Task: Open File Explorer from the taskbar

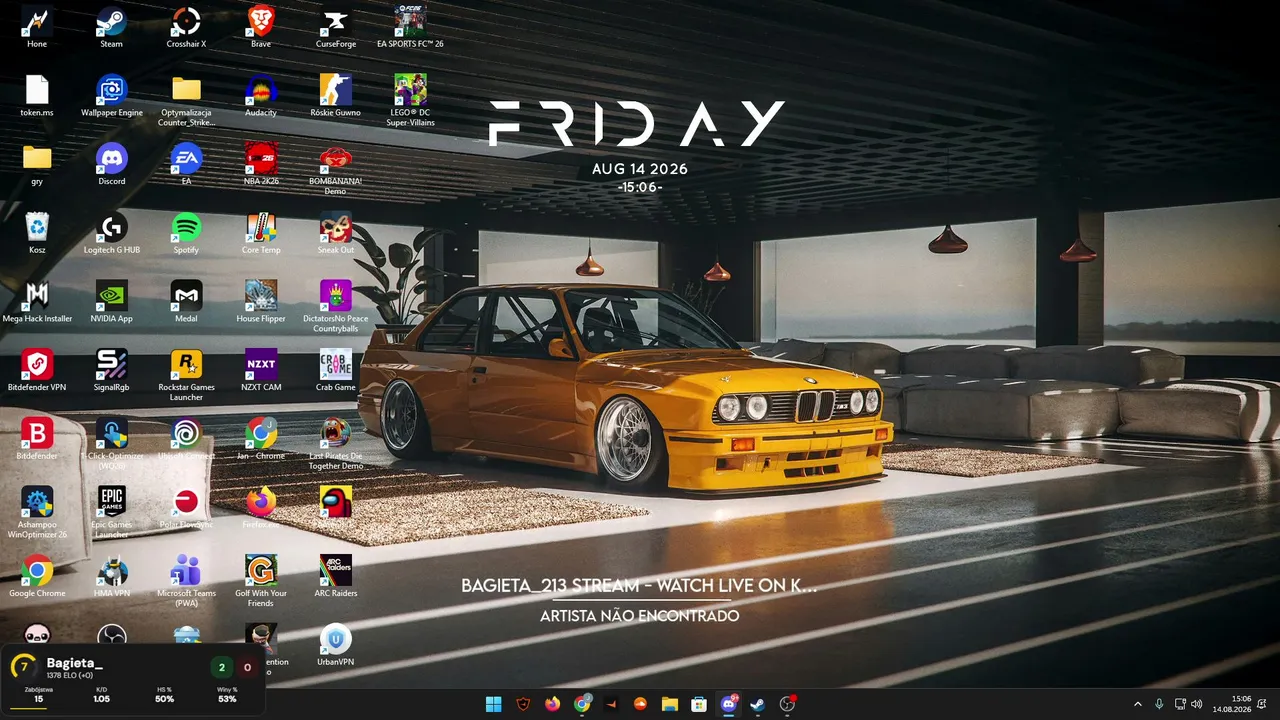Action: (670, 704)
